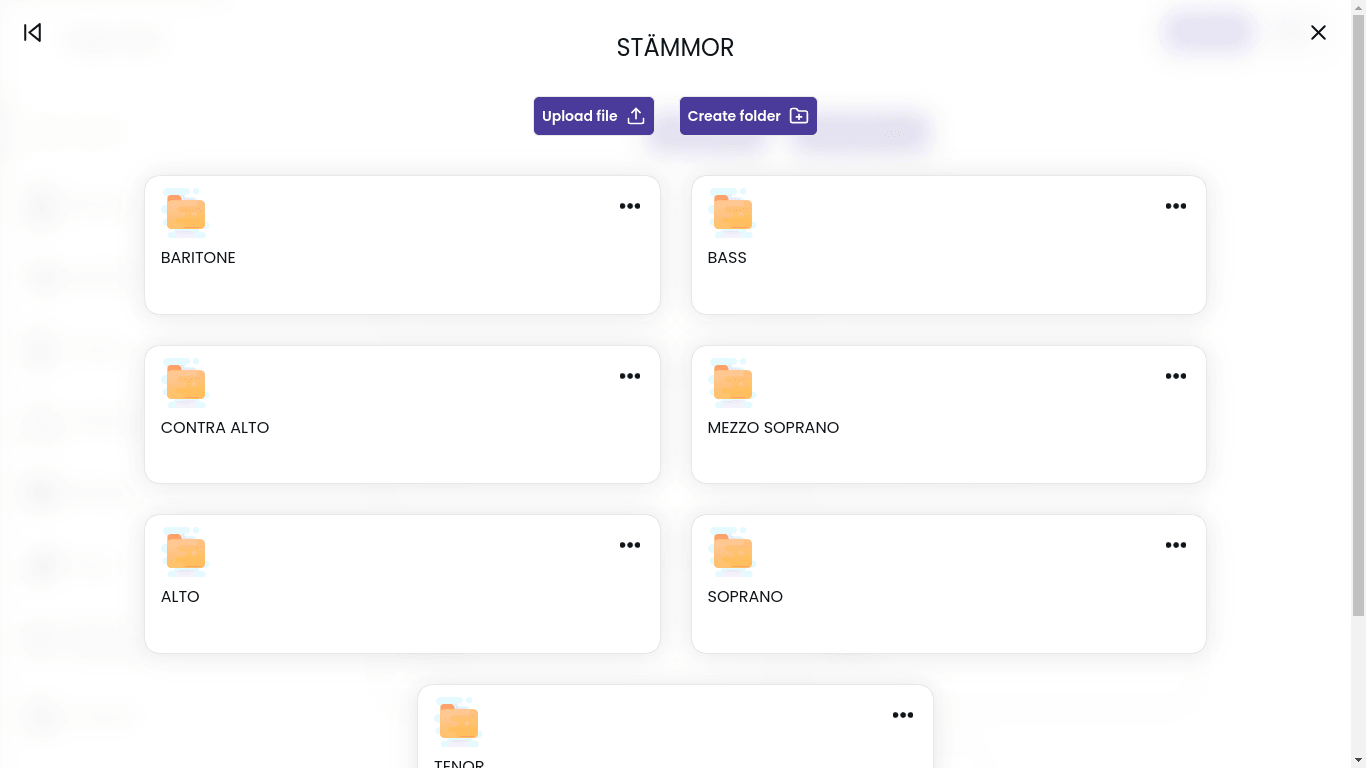Open the TENOR folder options menu
This screenshot has height=768, width=1366.
[x=902, y=715]
